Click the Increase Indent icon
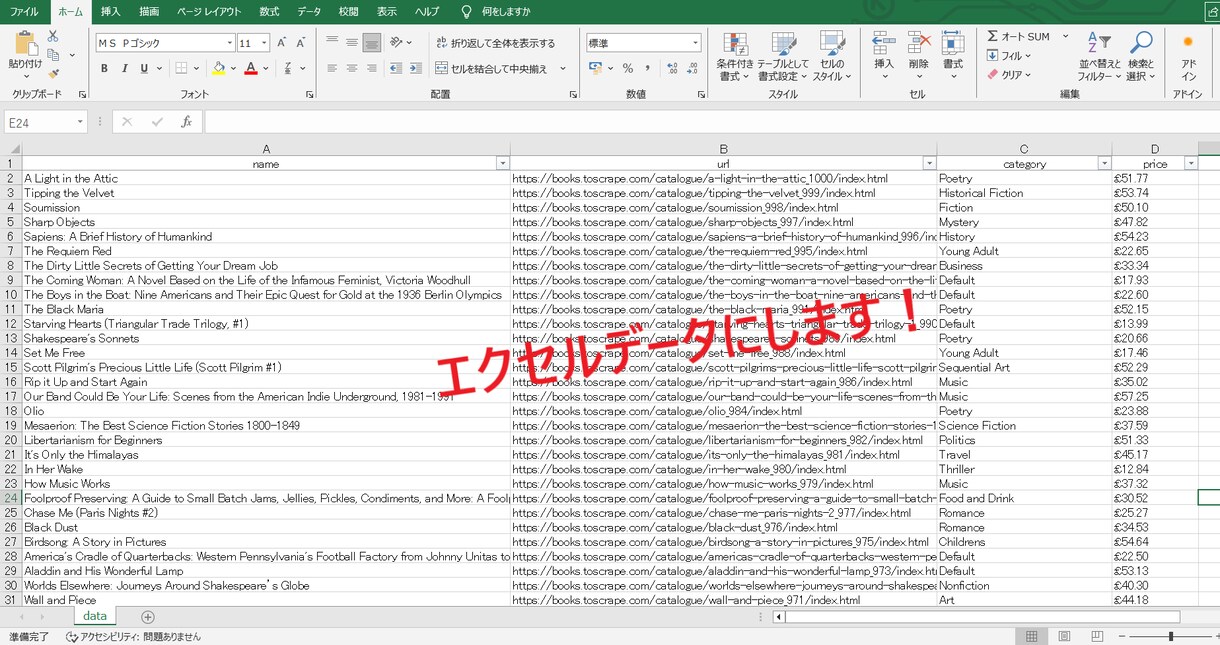The height and width of the screenshot is (645, 1220). (x=415, y=69)
